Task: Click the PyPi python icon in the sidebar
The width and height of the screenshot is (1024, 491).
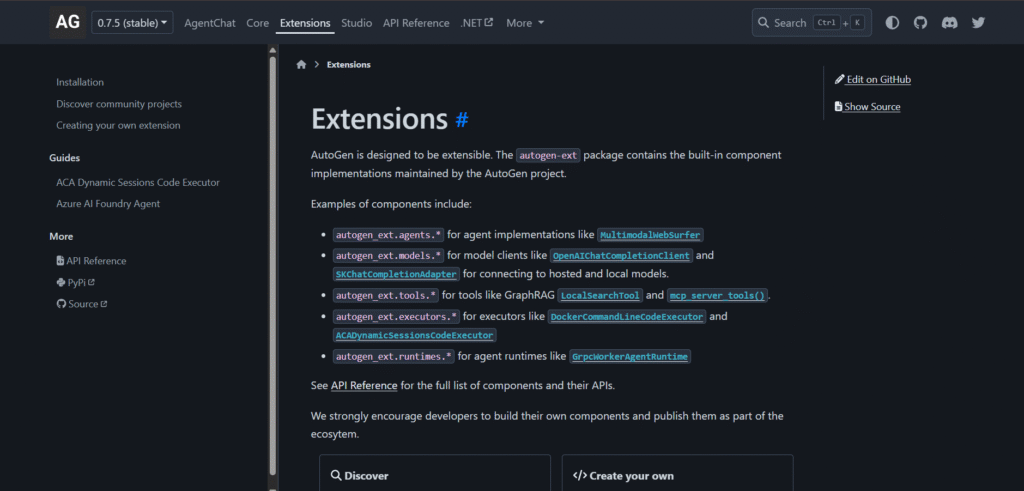Action: tap(61, 283)
